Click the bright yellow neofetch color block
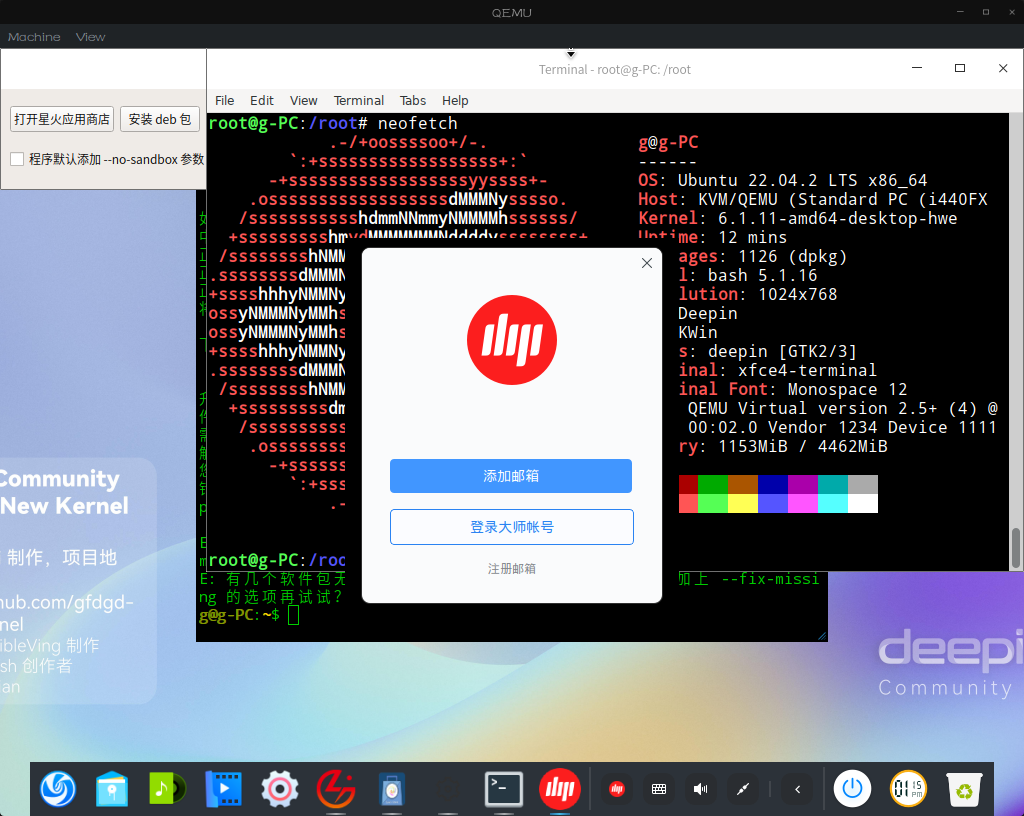The height and width of the screenshot is (816, 1024). point(743,503)
